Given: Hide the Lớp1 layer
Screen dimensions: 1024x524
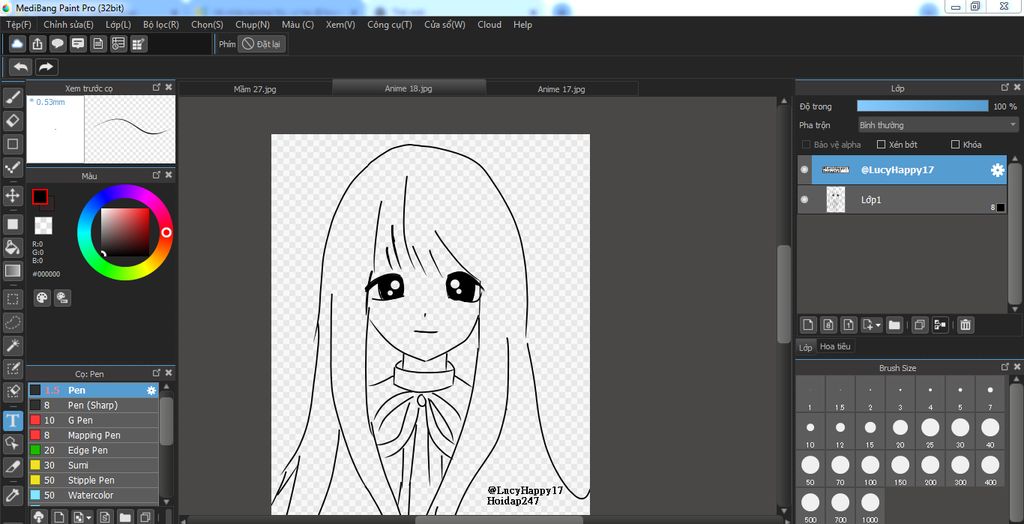Looking at the screenshot, I should coord(805,199).
